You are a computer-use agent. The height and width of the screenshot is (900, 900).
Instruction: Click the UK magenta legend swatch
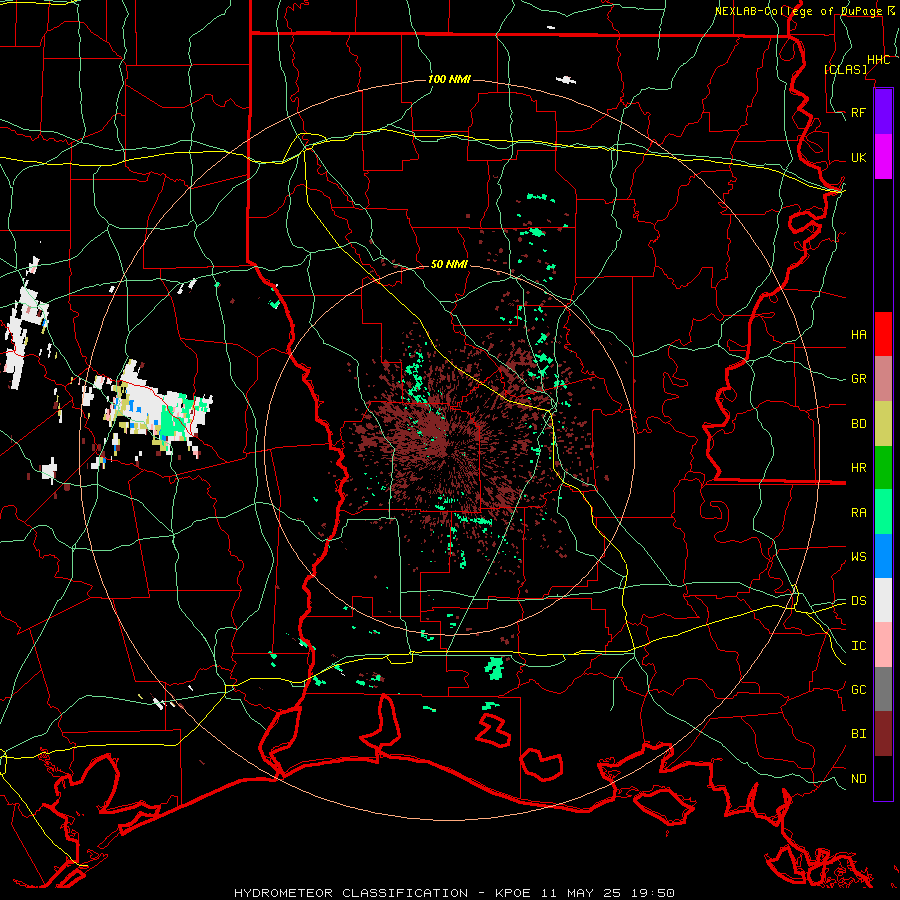[x=883, y=157]
